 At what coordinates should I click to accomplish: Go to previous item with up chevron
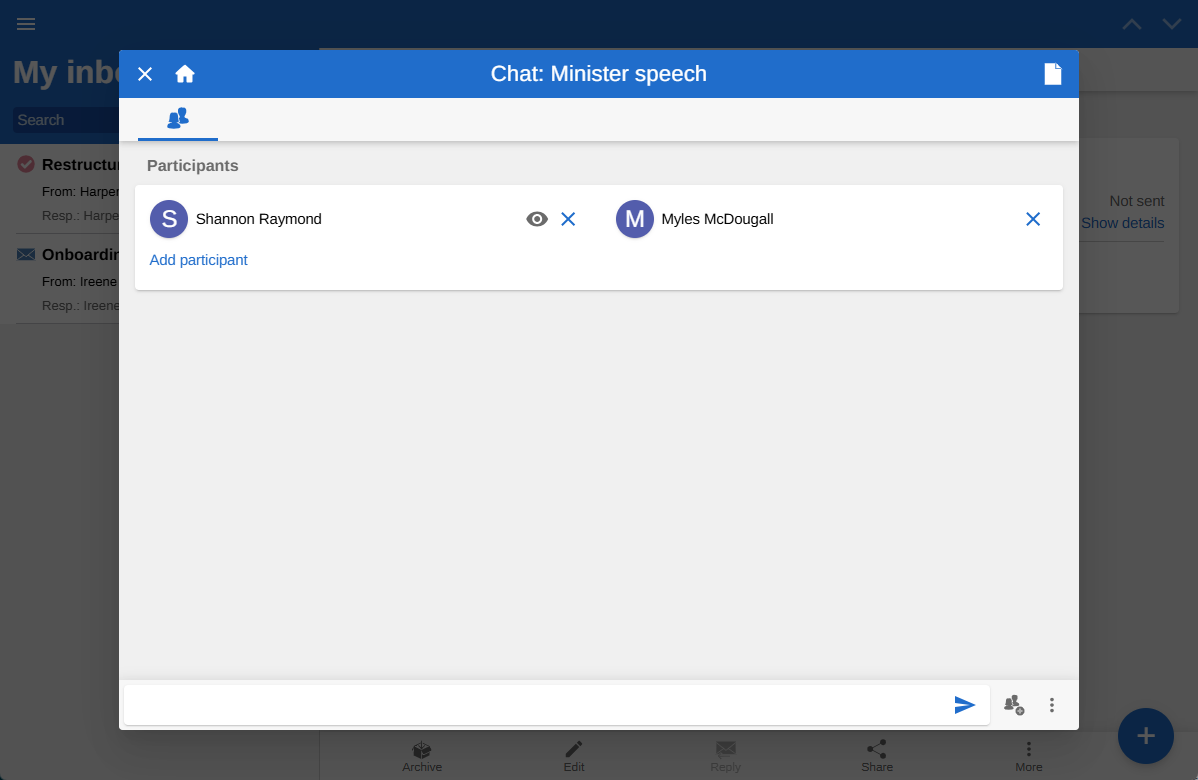[1132, 24]
